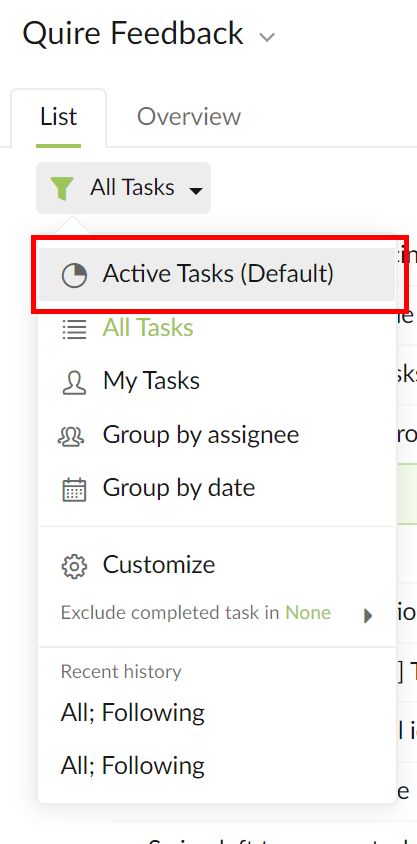
Task: Select Group by assignee option
Action: click(217, 435)
